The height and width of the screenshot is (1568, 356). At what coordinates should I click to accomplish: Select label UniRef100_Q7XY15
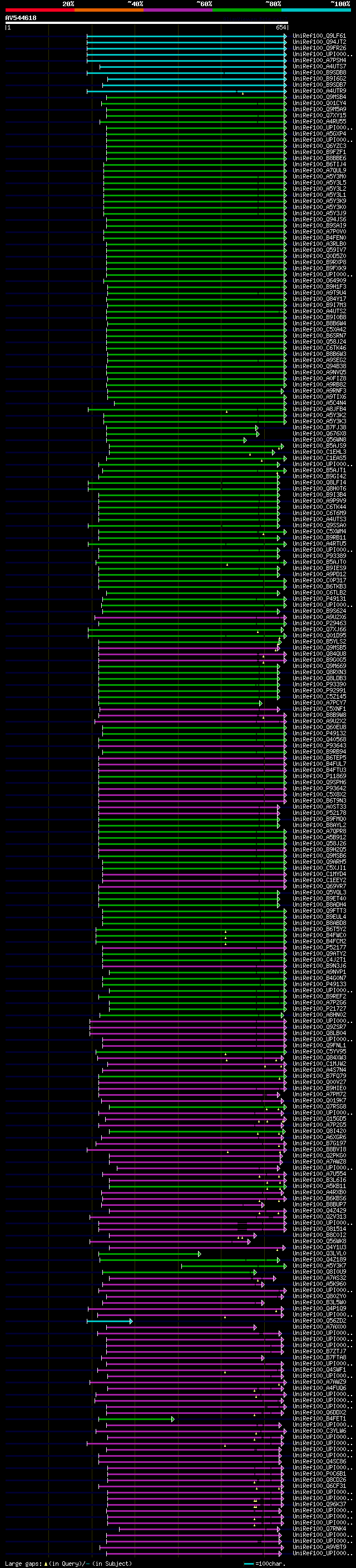pyautogui.click(x=319, y=115)
